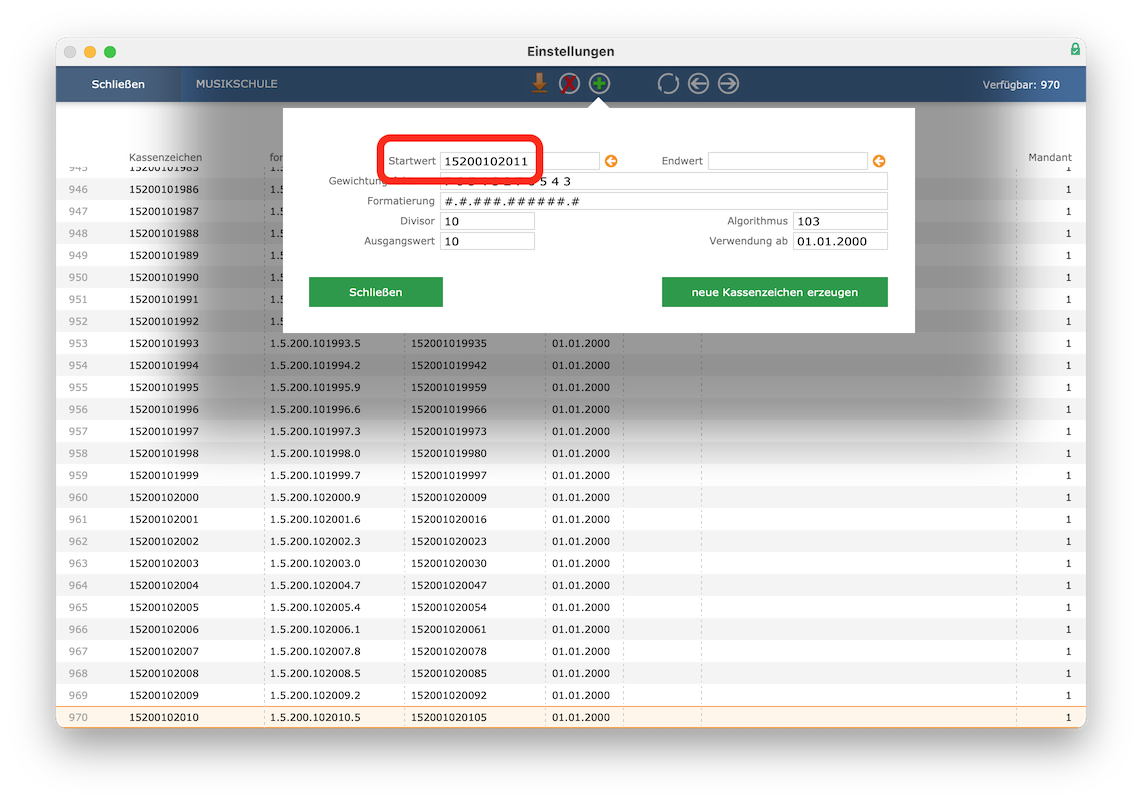
Task: Click date 01.01.2000 in row 970
Action: pos(580,718)
